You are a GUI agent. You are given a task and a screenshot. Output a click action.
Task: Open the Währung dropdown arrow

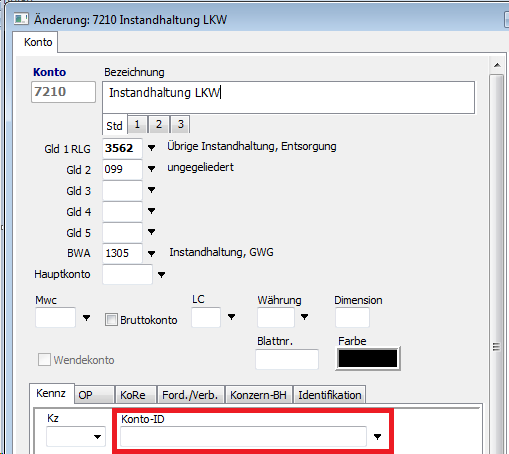(x=304, y=317)
